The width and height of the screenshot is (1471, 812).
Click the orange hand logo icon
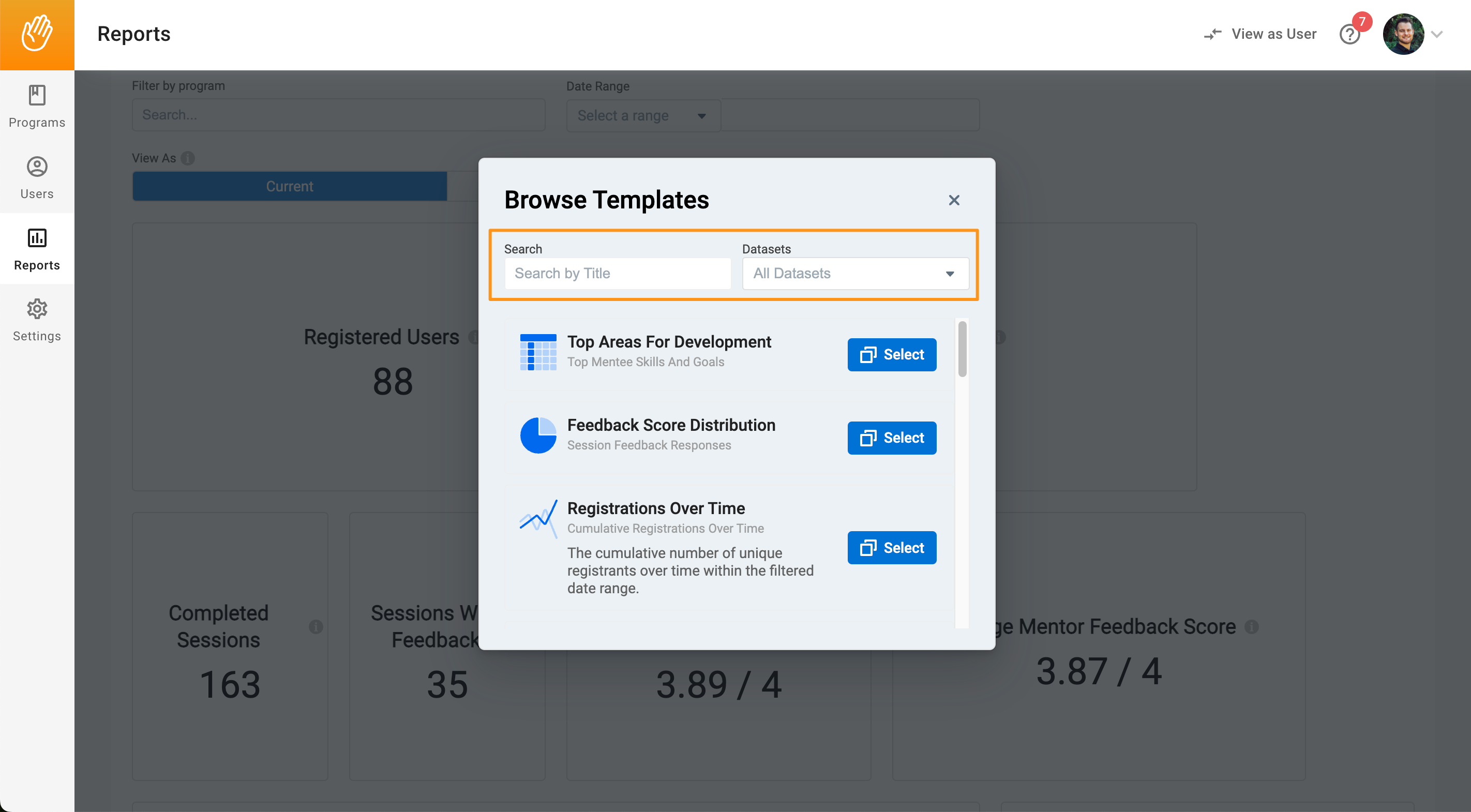[x=37, y=34]
